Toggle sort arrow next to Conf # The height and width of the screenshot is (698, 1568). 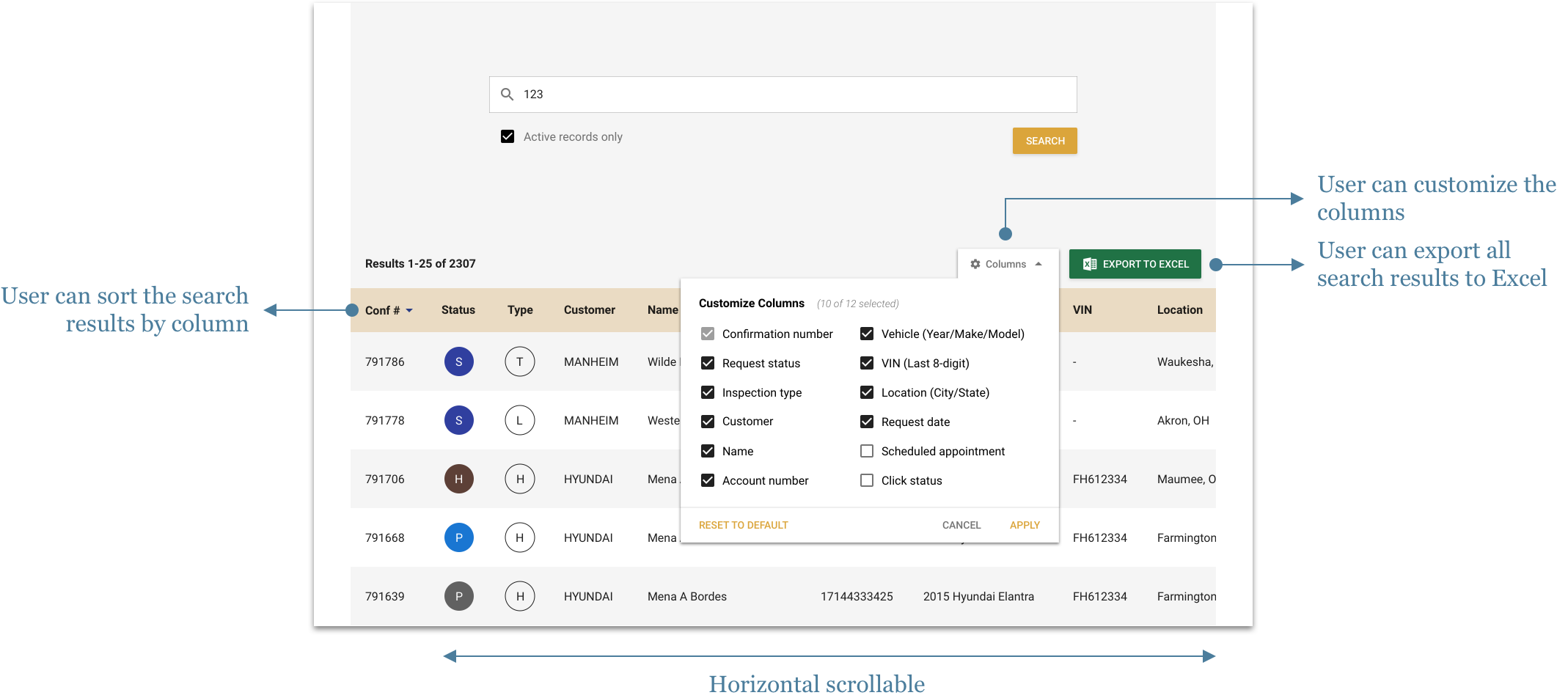click(x=409, y=311)
